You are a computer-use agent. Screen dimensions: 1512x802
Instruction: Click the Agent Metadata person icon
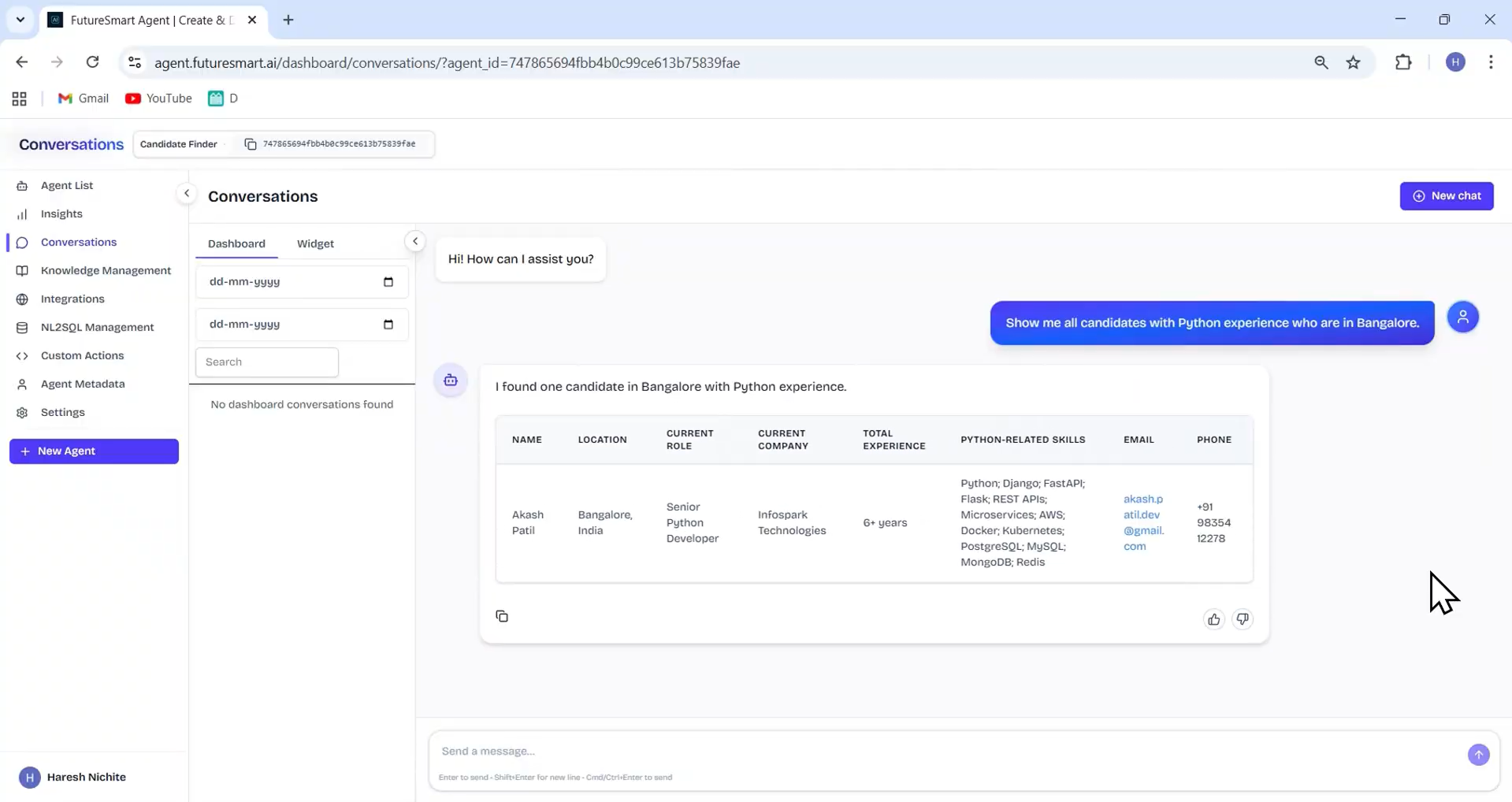point(22,384)
